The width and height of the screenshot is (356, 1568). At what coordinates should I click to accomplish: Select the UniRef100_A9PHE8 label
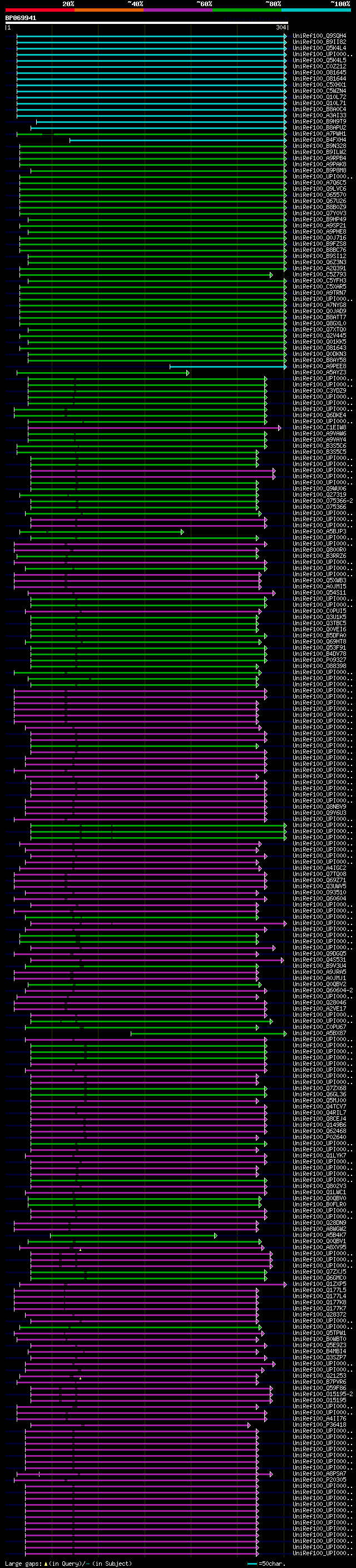(319, 231)
